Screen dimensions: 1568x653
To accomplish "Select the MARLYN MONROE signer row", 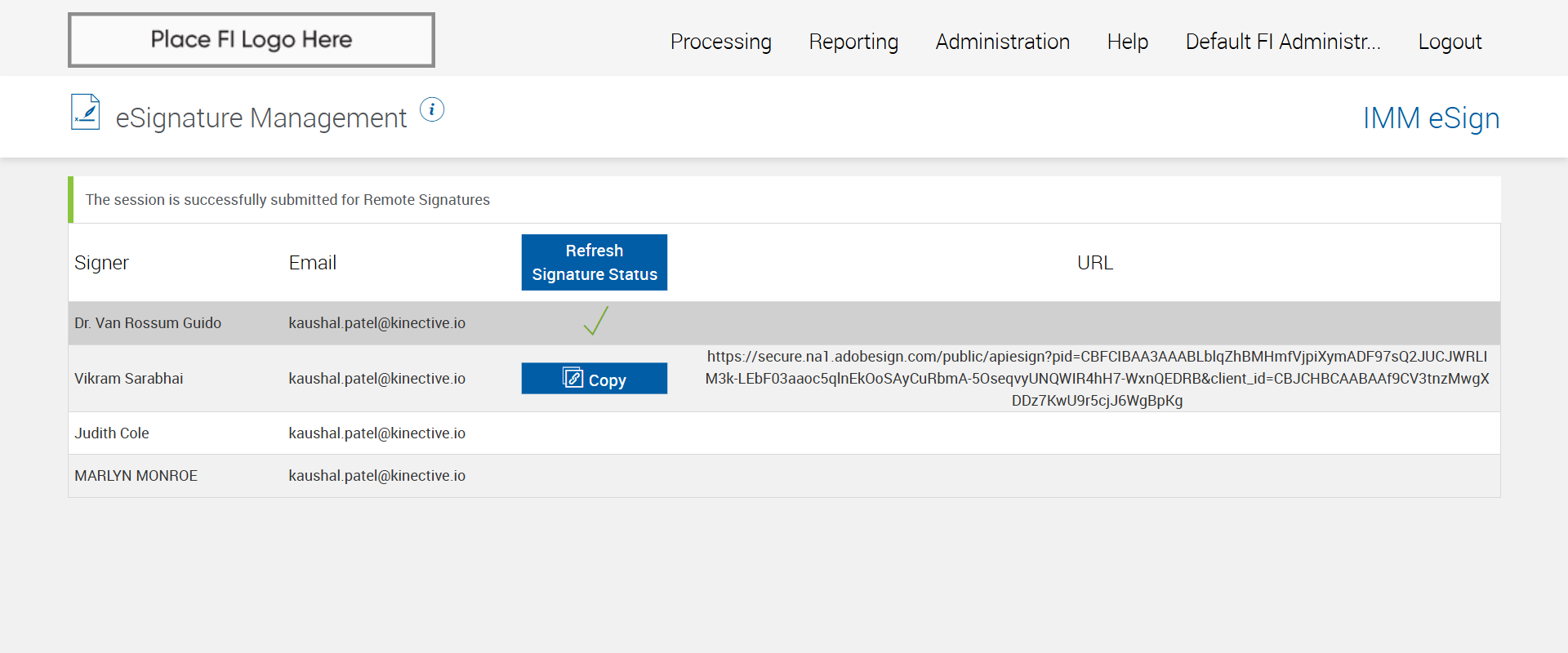I will (136, 476).
